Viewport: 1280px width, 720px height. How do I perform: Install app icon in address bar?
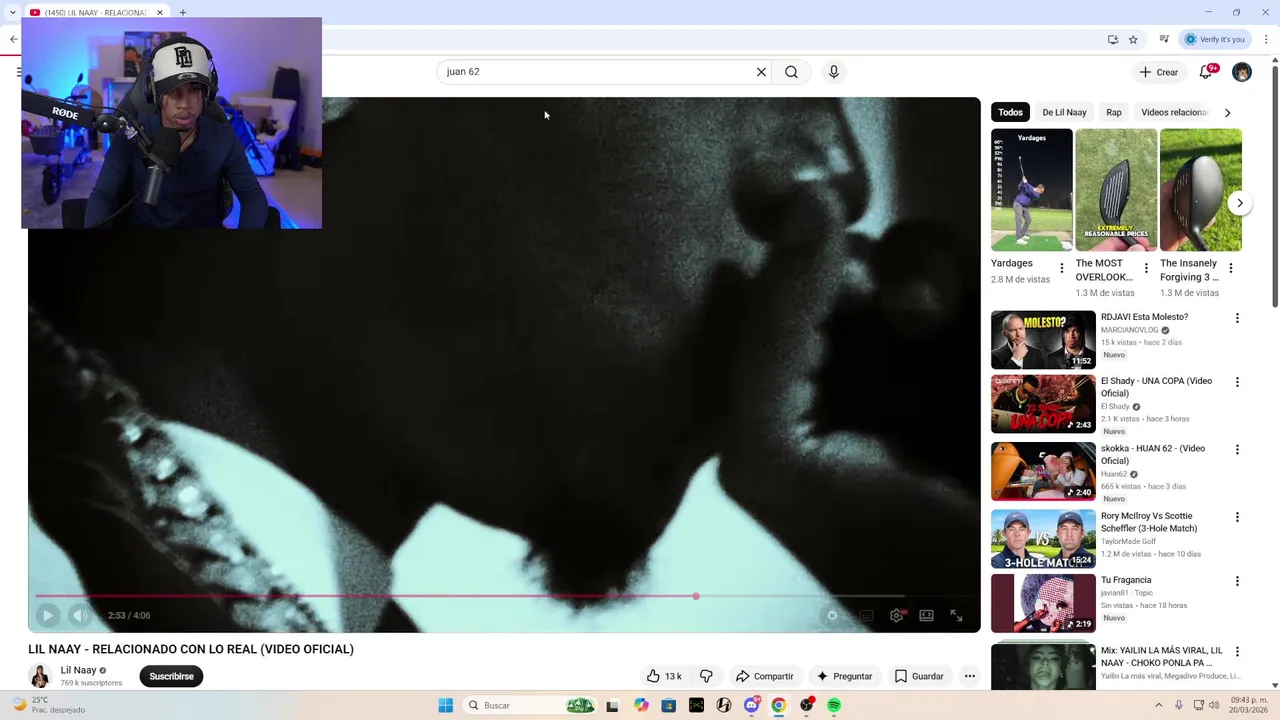click(x=1113, y=39)
